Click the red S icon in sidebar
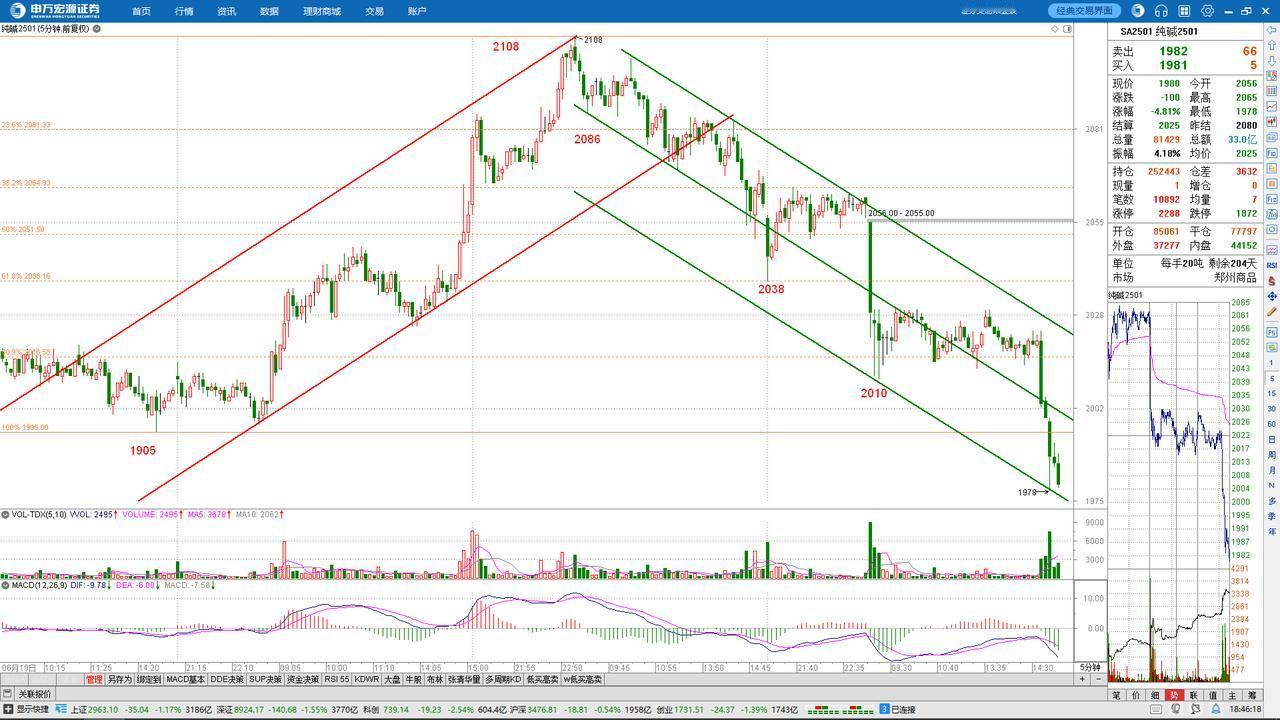The image size is (1280, 720). pyautogui.click(x=1271, y=281)
